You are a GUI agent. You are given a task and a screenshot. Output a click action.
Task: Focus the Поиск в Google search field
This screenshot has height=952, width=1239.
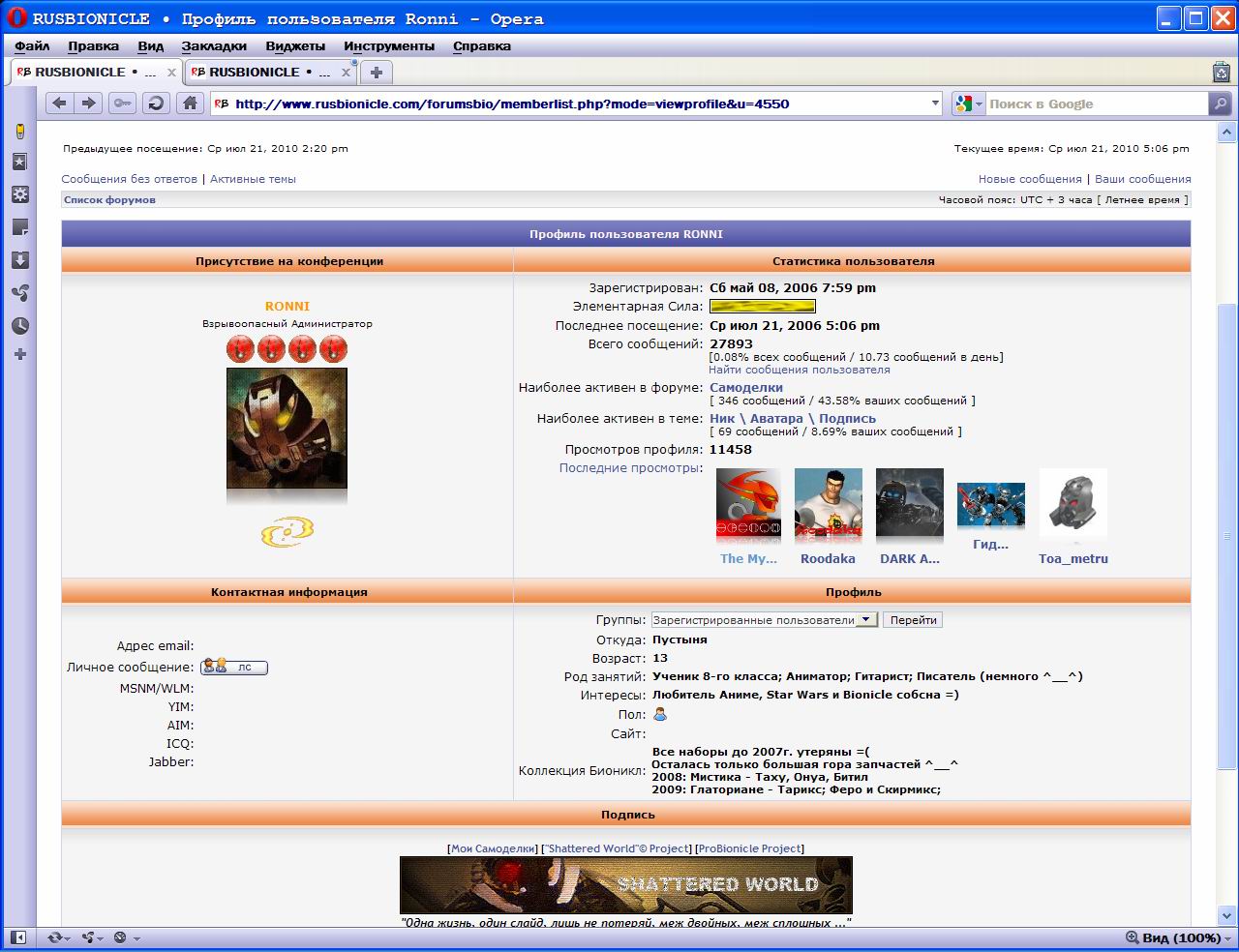click(x=1096, y=104)
